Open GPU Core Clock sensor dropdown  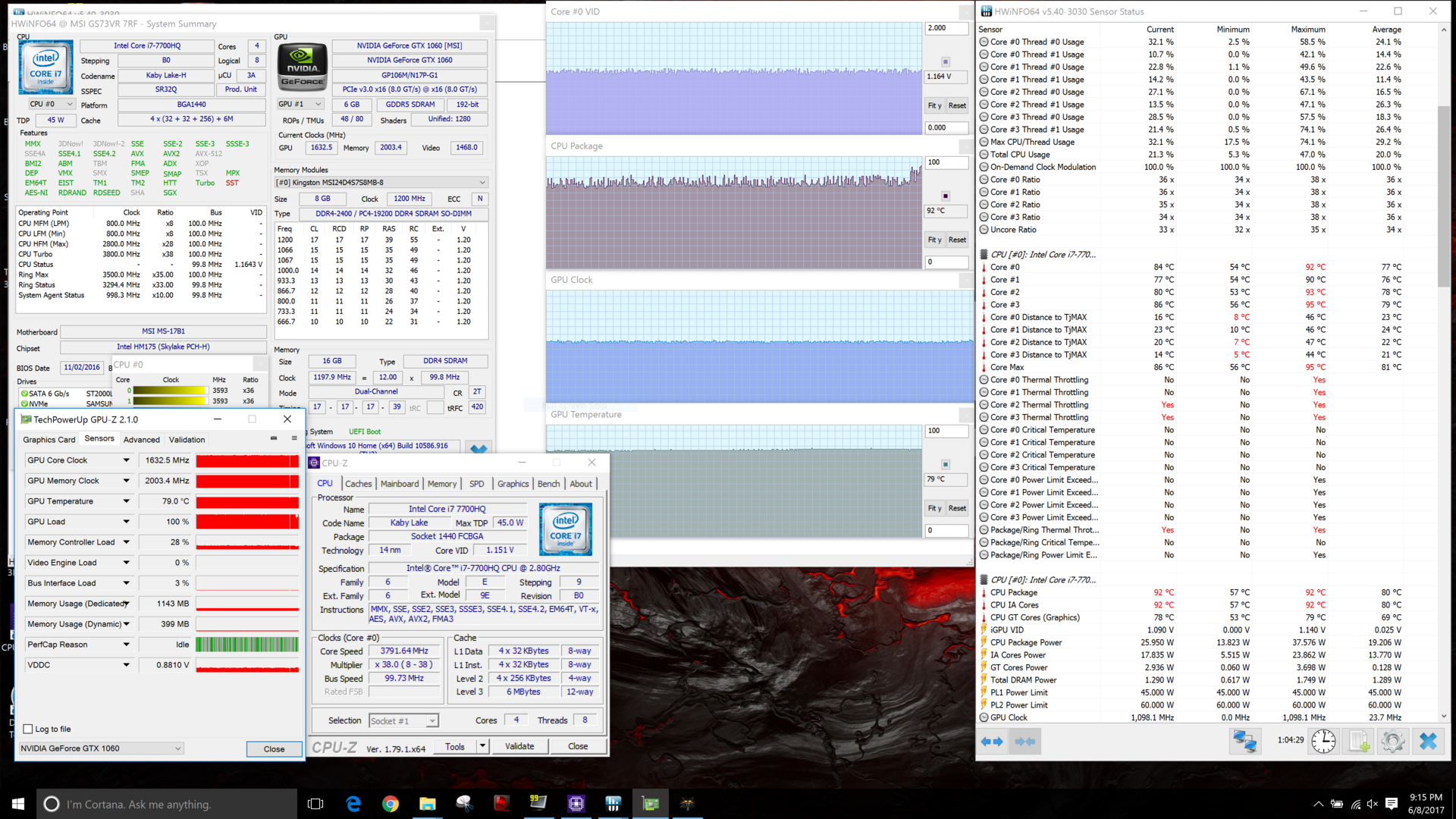(126, 460)
